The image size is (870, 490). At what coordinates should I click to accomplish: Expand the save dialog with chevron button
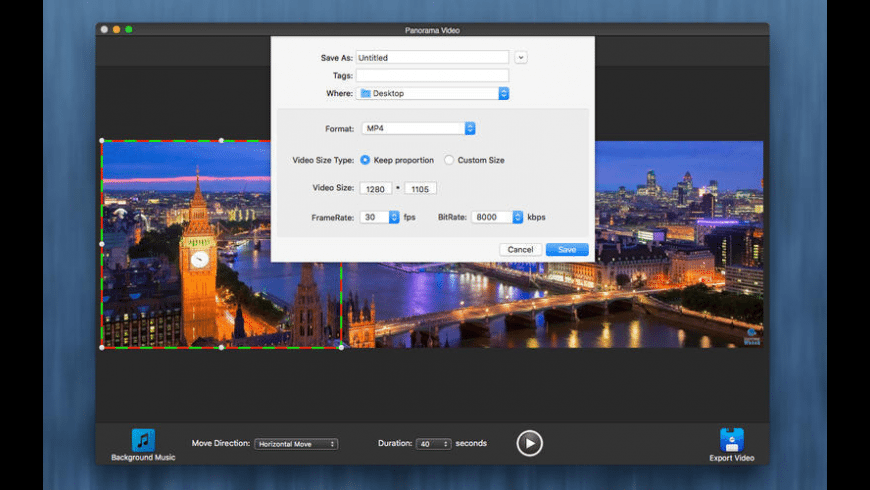pos(520,57)
